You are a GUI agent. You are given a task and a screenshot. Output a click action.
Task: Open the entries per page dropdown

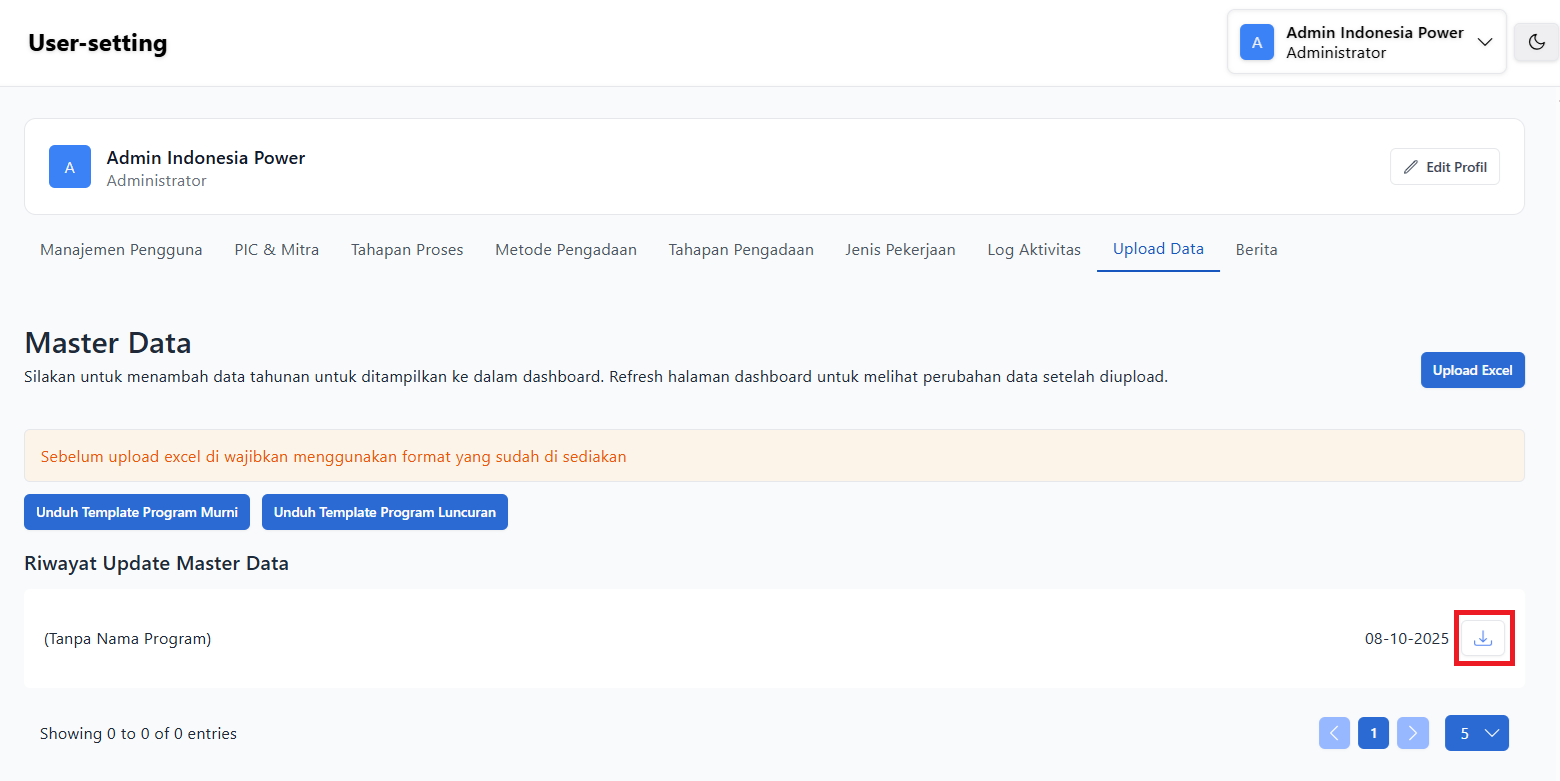coord(1476,733)
